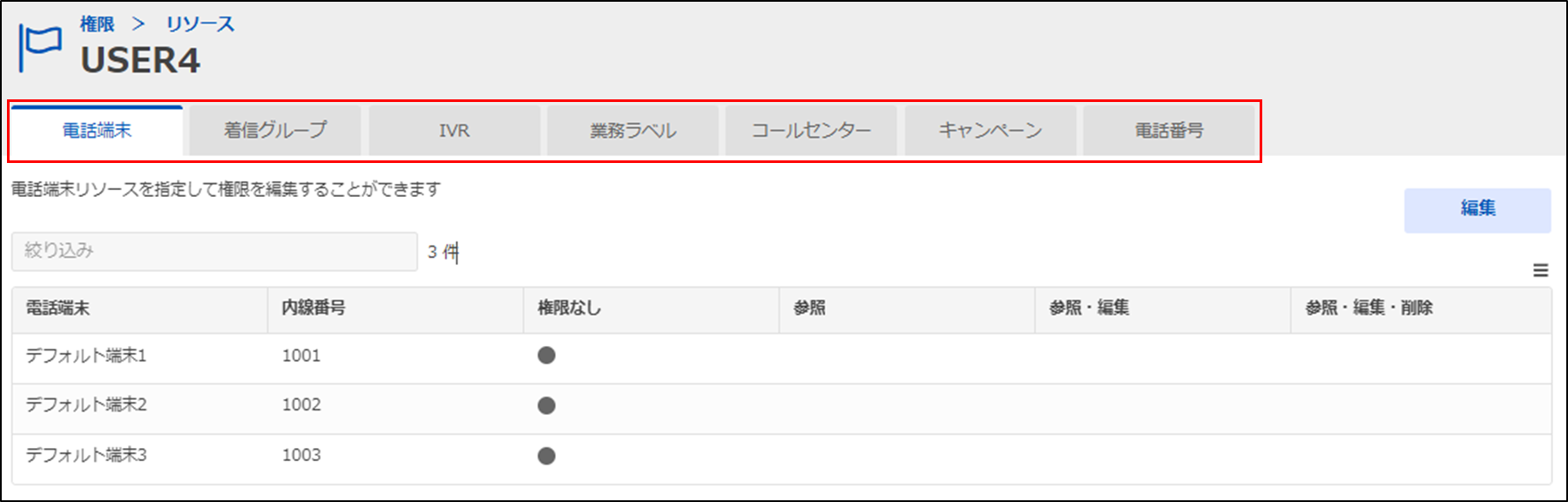
Task: Click the 編集 button
Action: [x=1477, y=209]
